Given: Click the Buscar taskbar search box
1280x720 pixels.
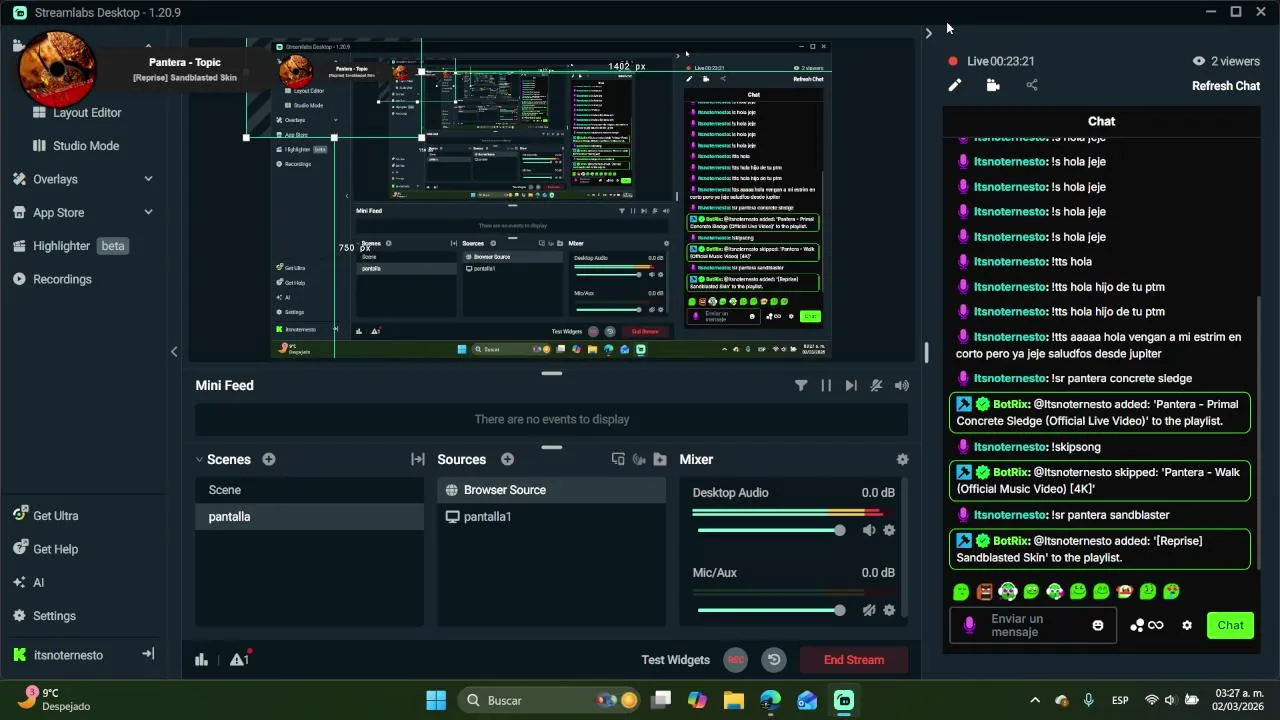Looking at the screenshot, I should 551,700.
